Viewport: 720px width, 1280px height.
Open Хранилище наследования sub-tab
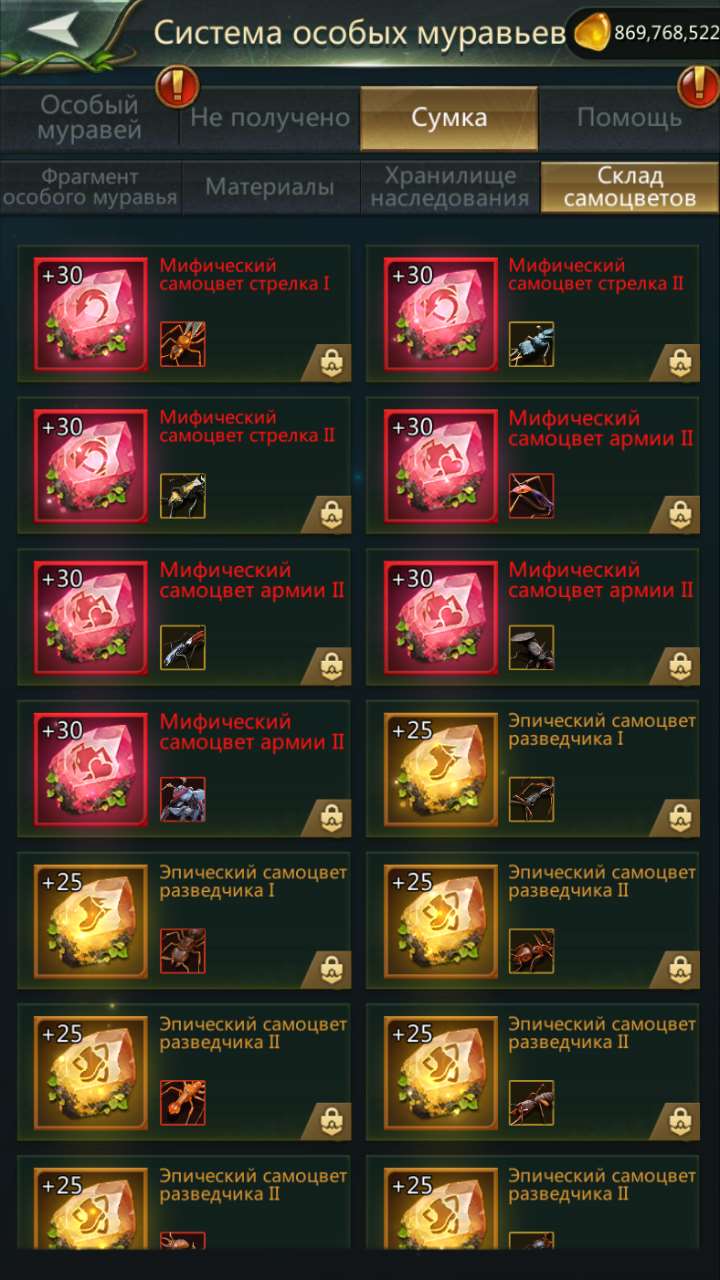coord(450,187)
